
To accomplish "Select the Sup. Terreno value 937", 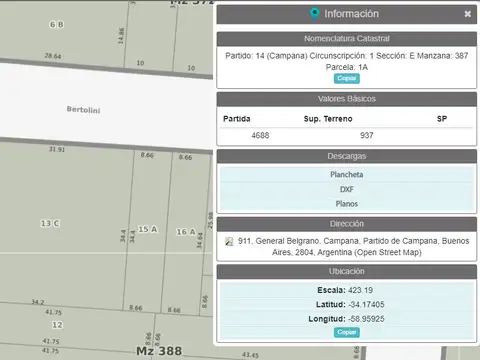I will (x=366, y=135).
